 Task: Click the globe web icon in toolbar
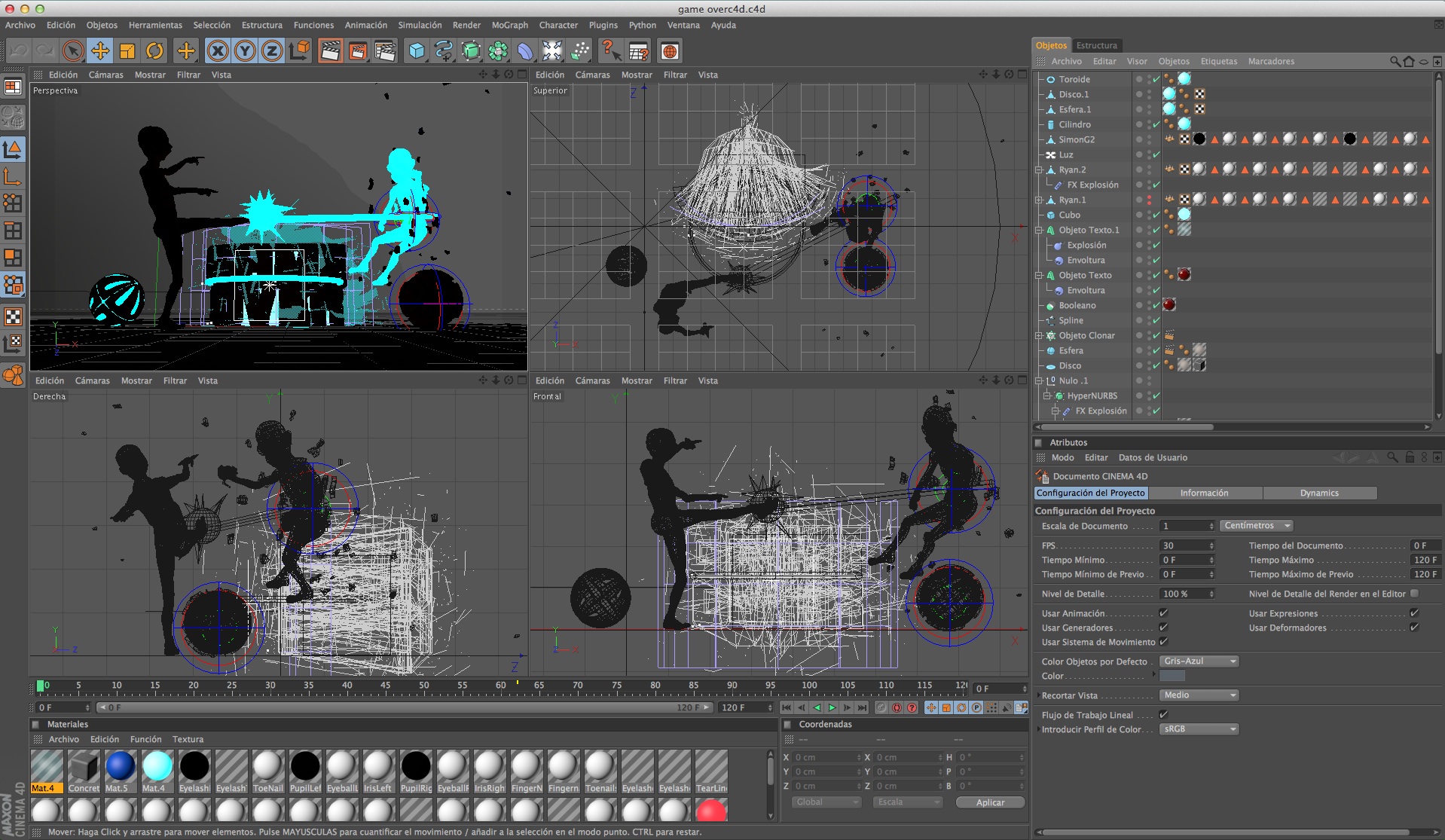tap(670, 51)
